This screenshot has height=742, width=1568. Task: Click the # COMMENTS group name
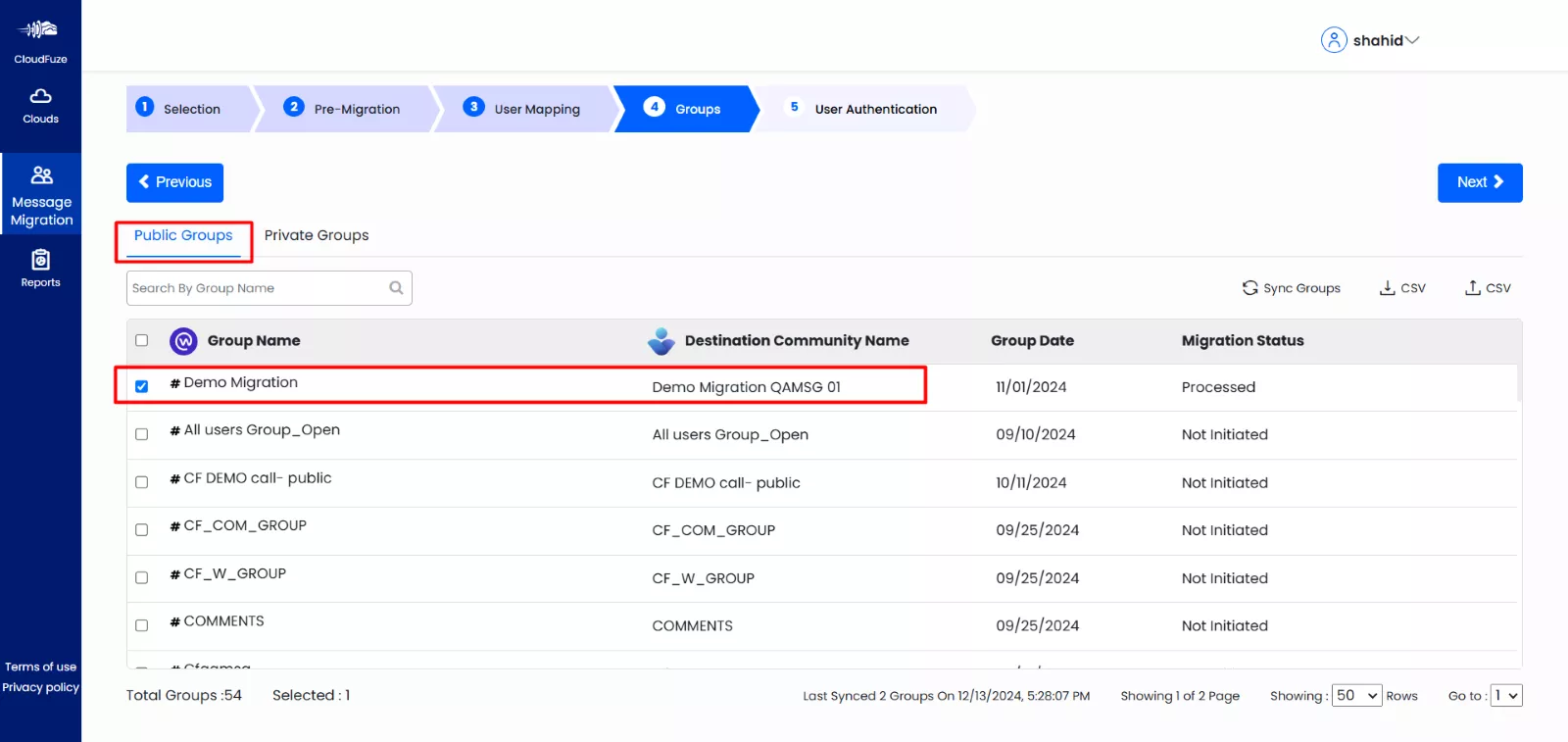point(217,621)
